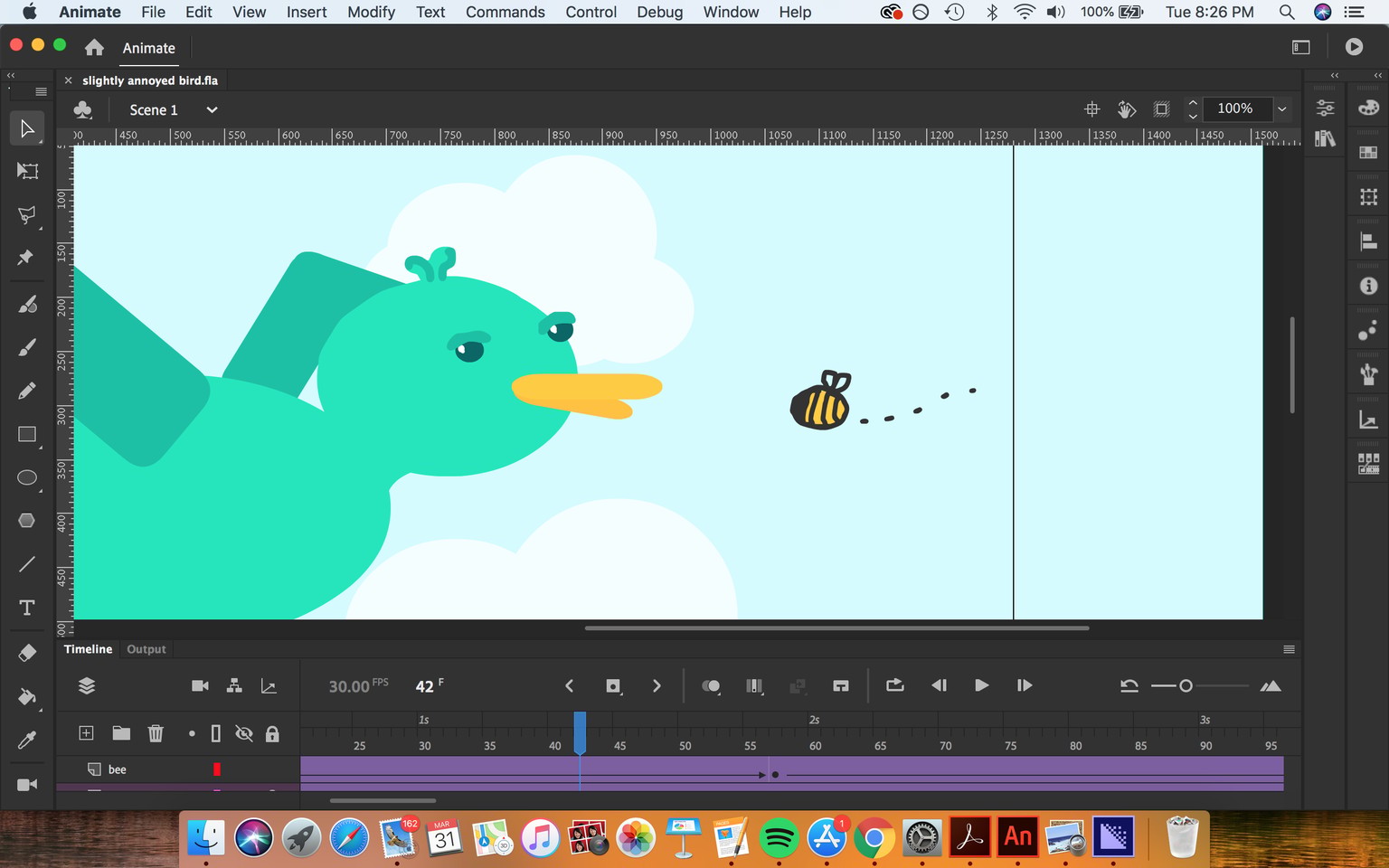
Task: Select the Selection arrow tool
Action: point(27,128)
